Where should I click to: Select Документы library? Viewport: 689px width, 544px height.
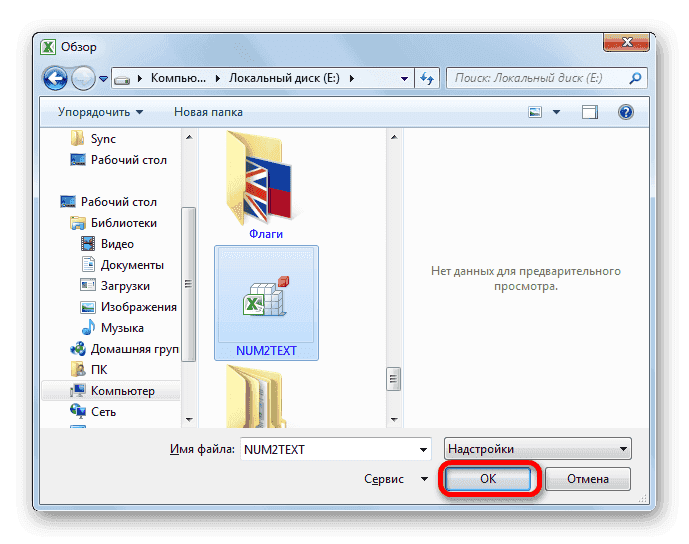[x=122, y=265]
